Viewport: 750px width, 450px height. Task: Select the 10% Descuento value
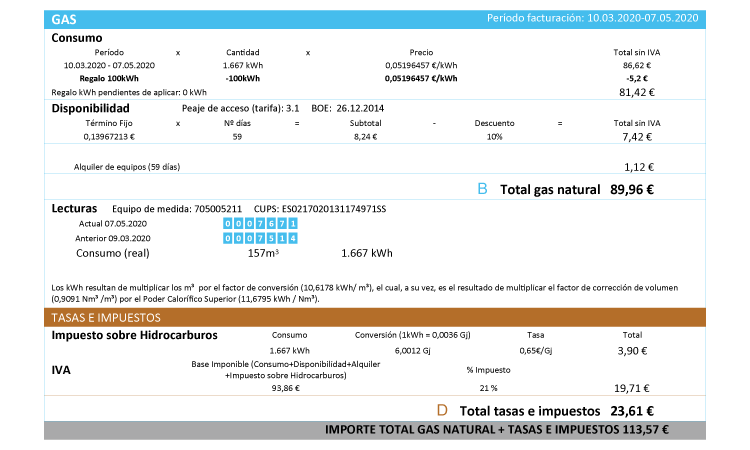pos(494,136)
